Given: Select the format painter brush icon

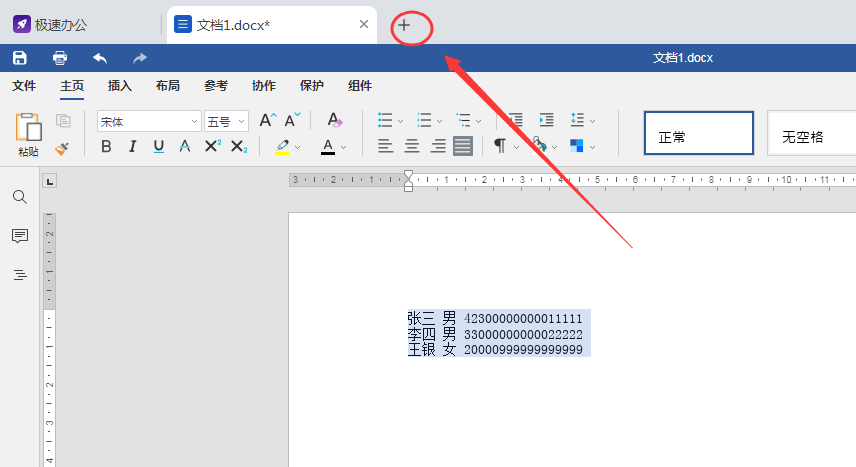Looking at the screenshot, I should pyautogui.click(x=62, y=148).
